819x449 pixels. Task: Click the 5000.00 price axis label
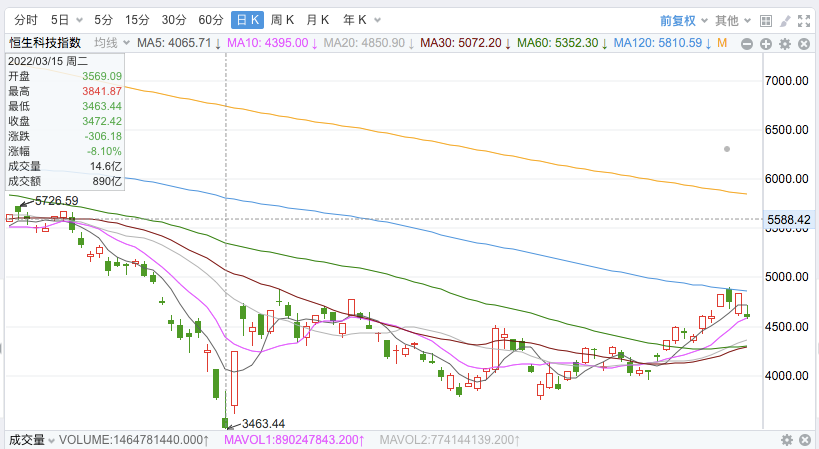(x=787, y=277)
